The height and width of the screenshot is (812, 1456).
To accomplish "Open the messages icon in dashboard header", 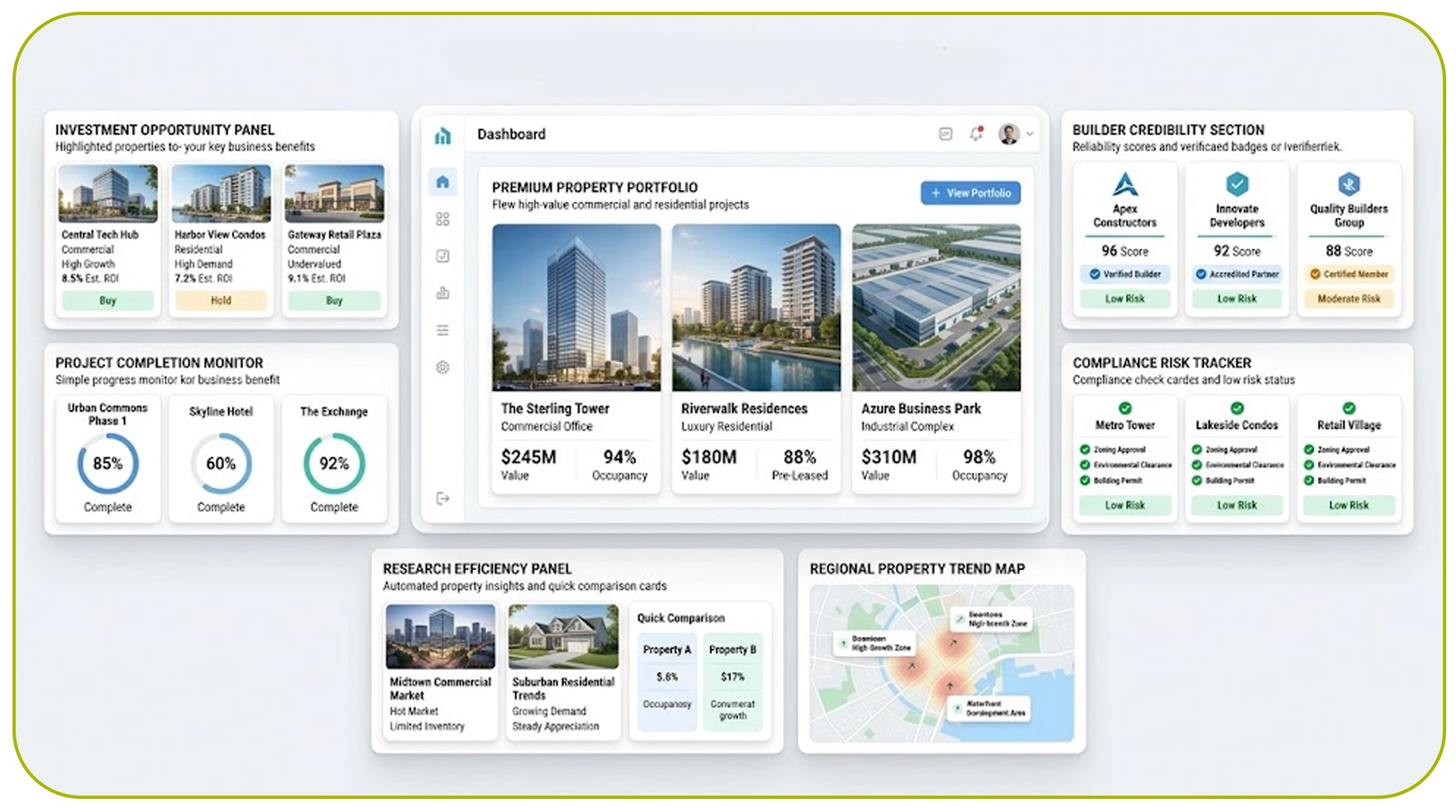I will point(945,134).
